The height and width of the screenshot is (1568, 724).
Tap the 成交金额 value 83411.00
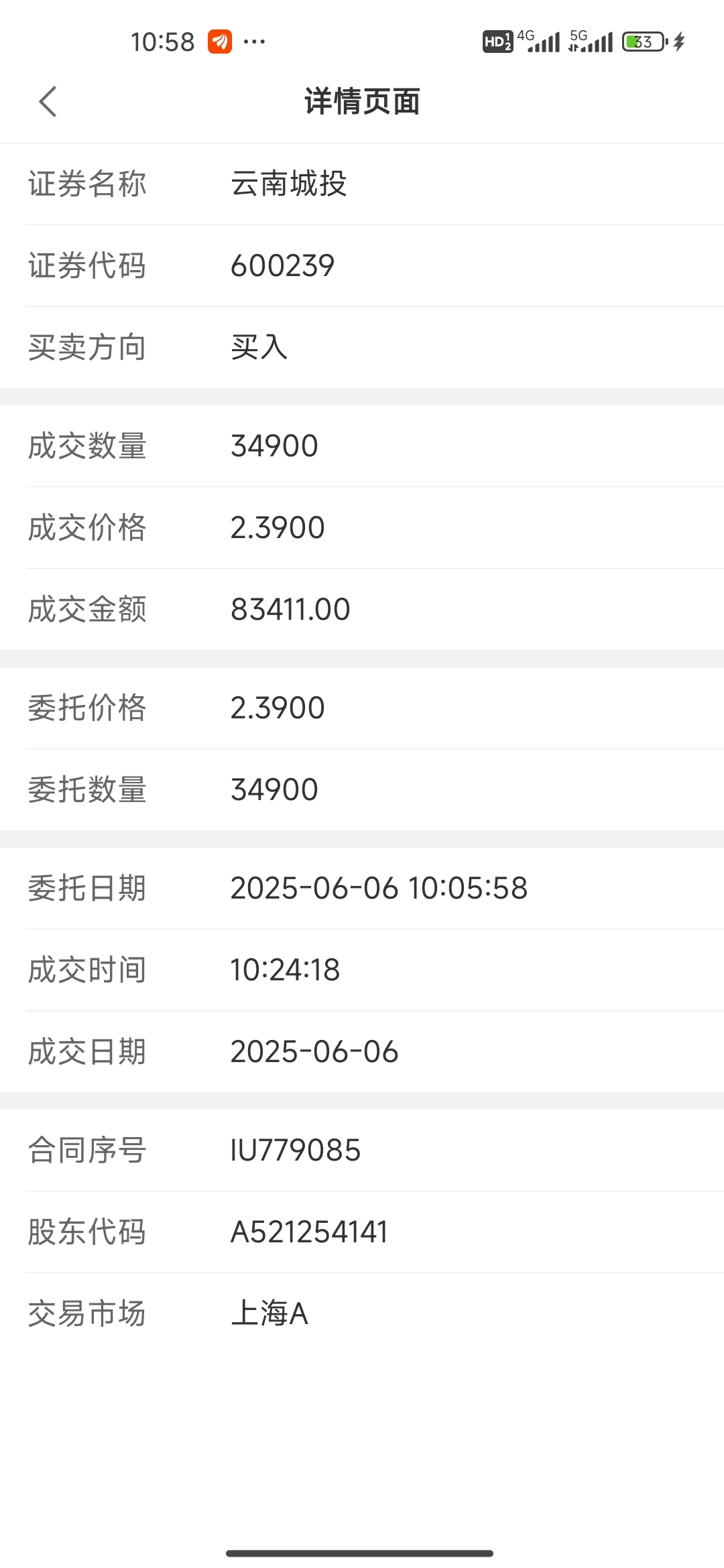tap(290, 610)
